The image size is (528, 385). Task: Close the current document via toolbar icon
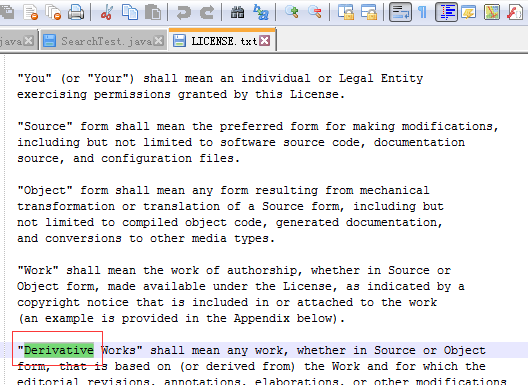pos(30,12)
